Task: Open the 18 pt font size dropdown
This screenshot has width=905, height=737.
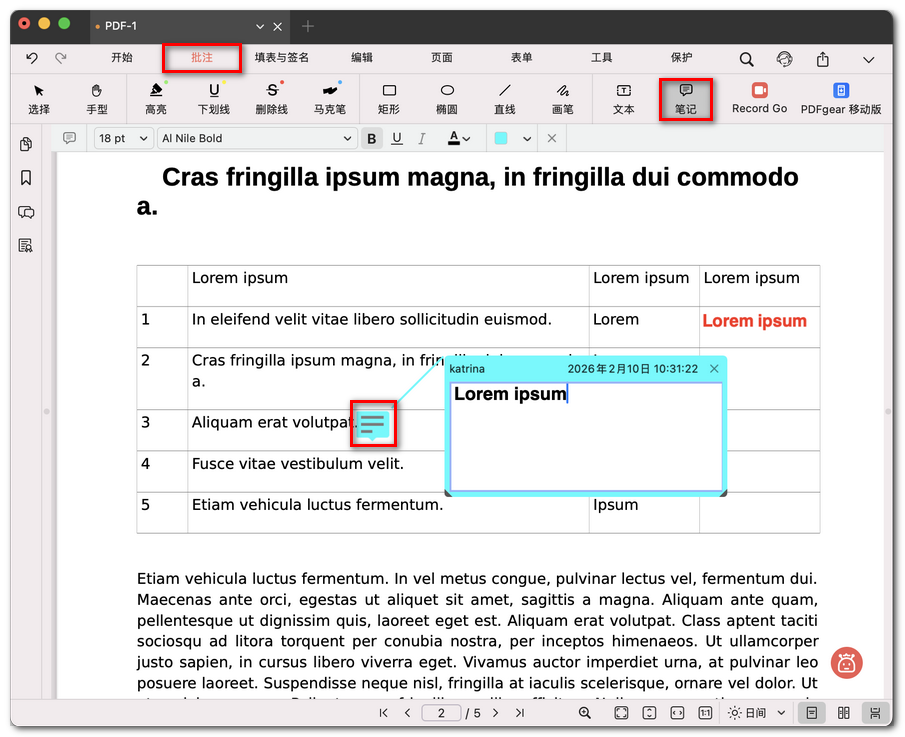Action: pyautogui.click(x=124, y=139)
